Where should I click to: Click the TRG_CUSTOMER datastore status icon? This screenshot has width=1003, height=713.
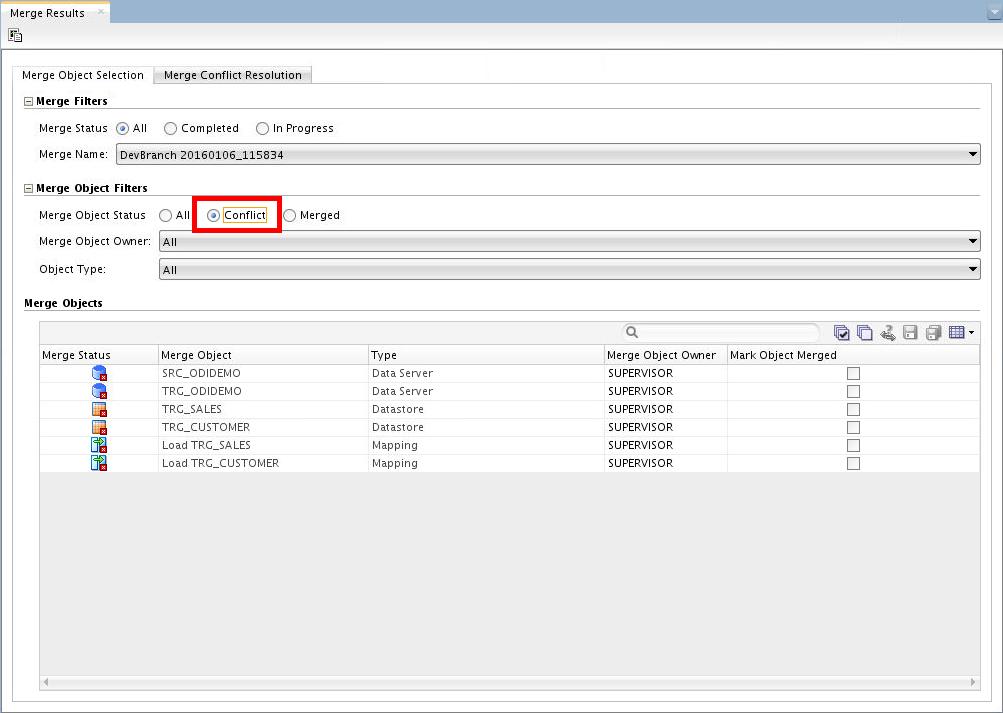click(99, 427)
